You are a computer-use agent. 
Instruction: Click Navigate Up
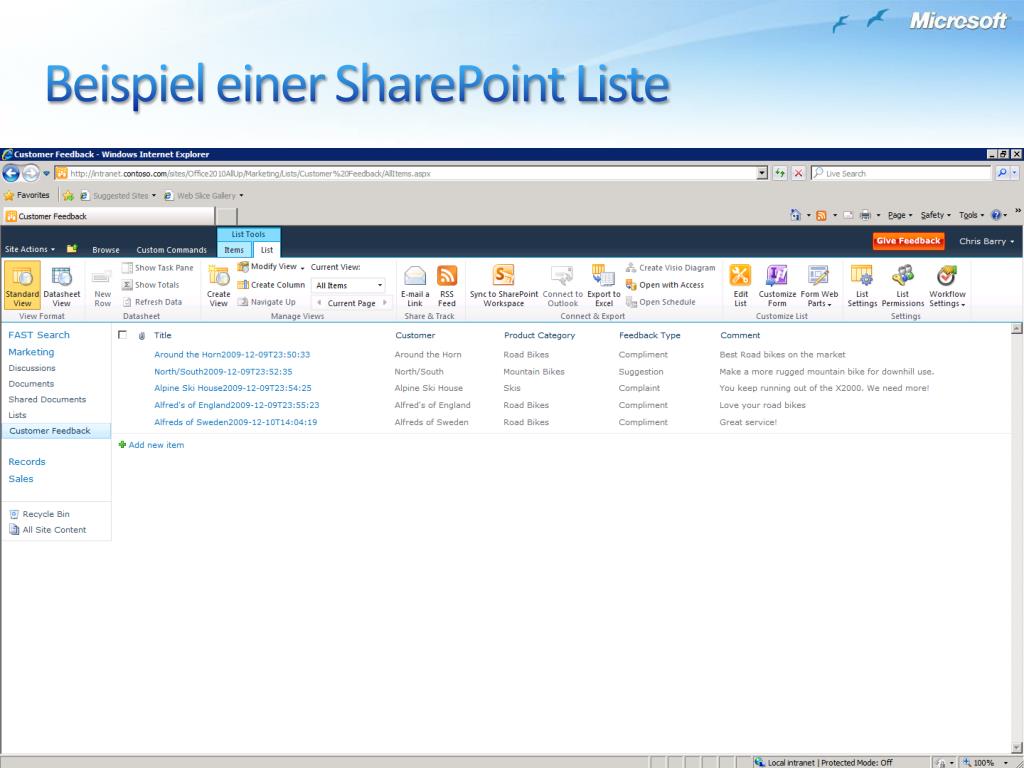pos(266,302)
